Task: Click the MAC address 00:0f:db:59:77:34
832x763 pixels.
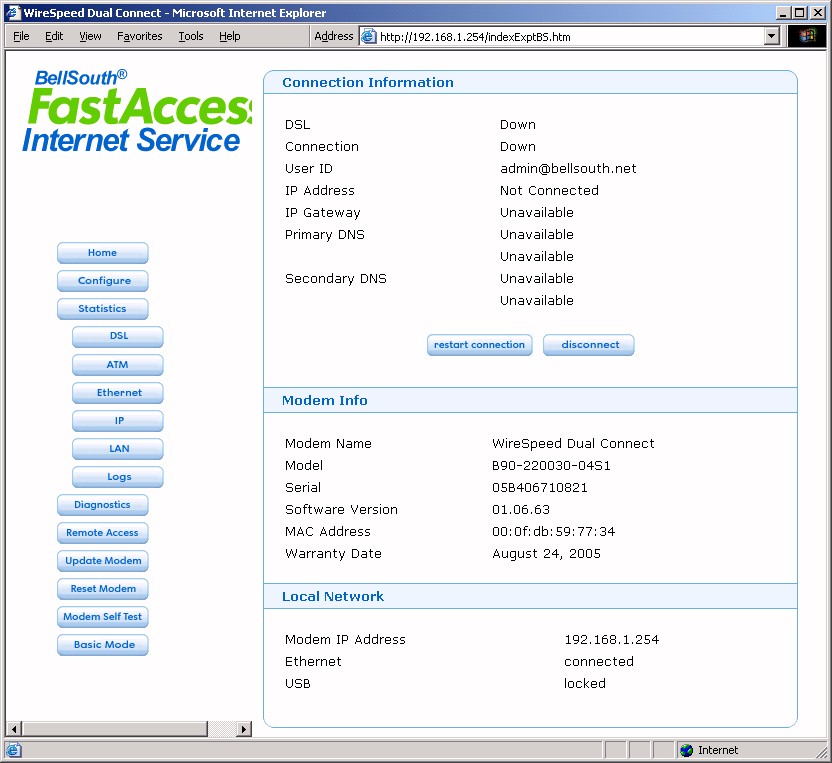Action: click(x=553, y=532)
